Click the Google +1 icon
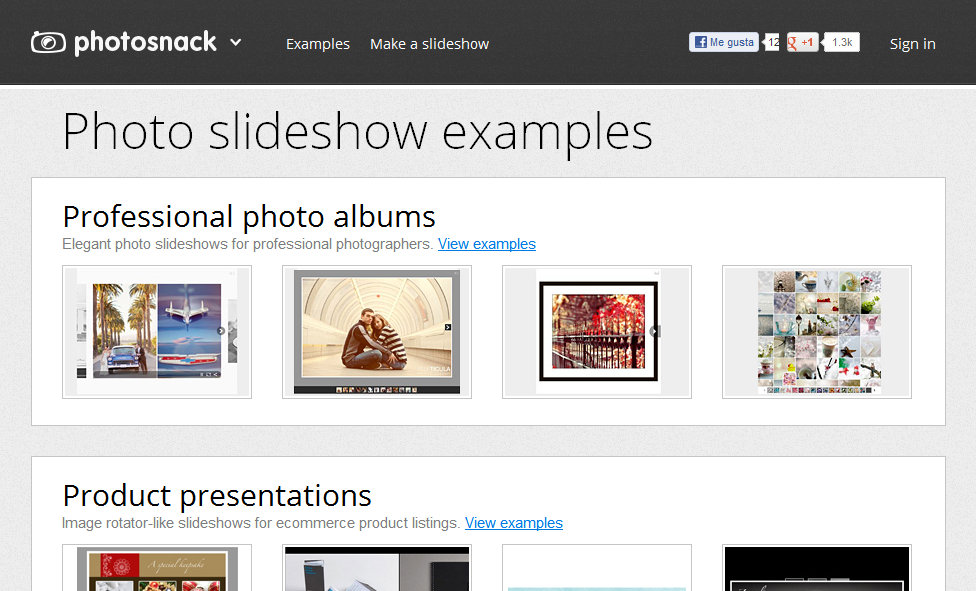976x591 pixels. [793, 42]
